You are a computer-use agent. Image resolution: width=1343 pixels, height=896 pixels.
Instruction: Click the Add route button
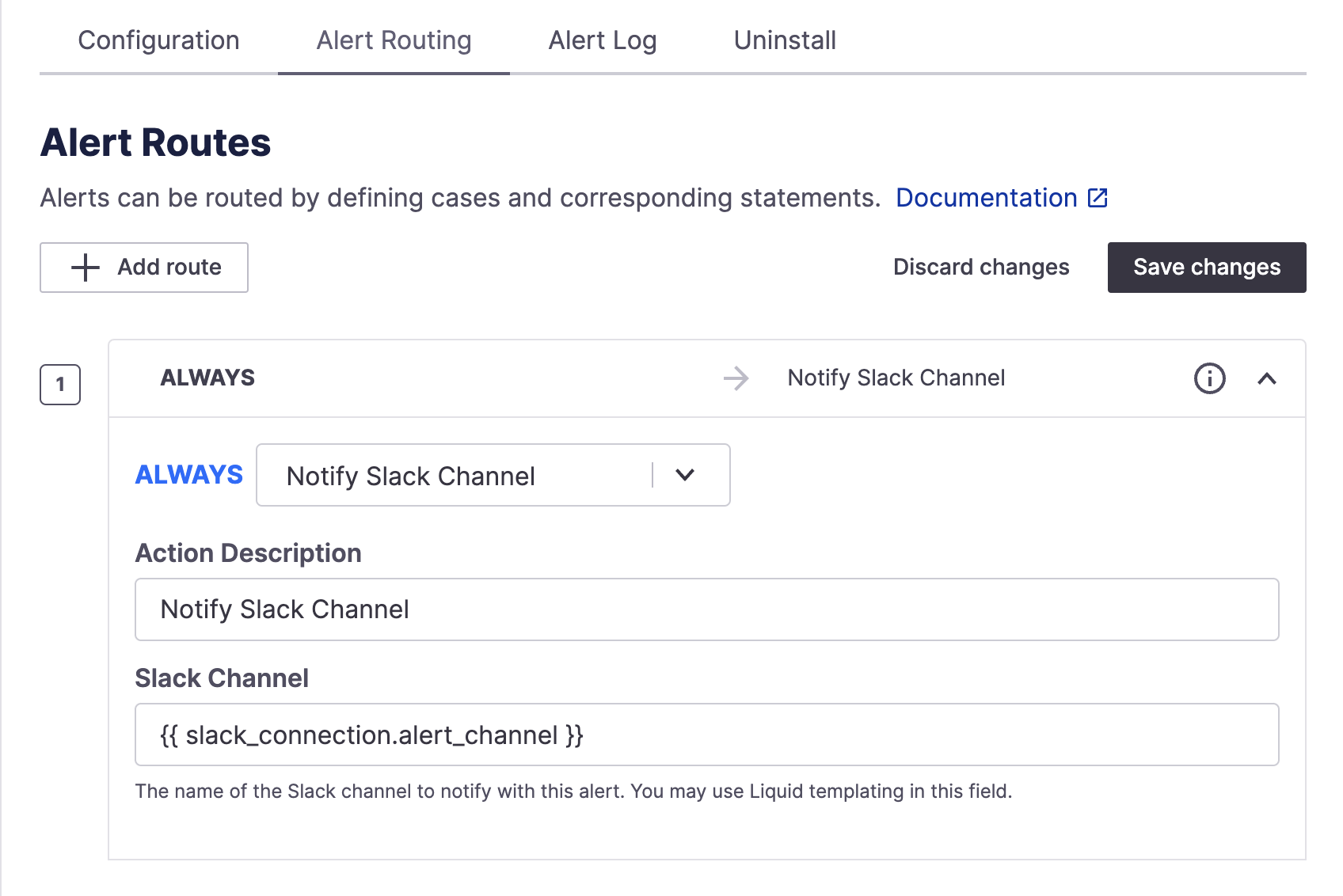[x=144, y=268]
